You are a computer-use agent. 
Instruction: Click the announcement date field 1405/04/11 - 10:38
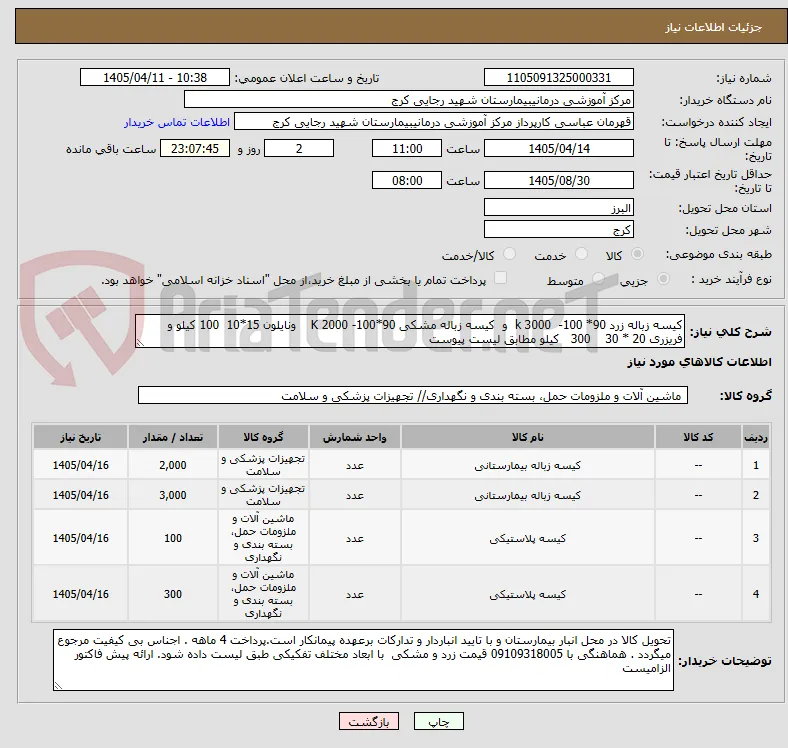click(x=155, y=77)
